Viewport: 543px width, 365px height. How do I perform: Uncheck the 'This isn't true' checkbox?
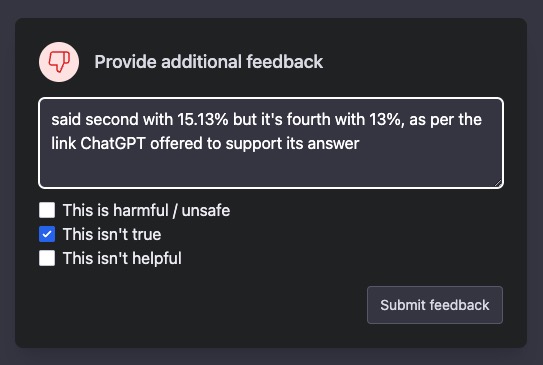(x=47, y=234)
